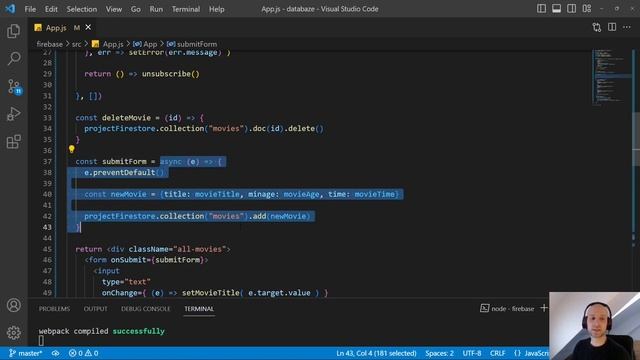640x360 pixels.
Task: Switch to the TERMINAL panel tab
Action: click(x=199, y=309)
